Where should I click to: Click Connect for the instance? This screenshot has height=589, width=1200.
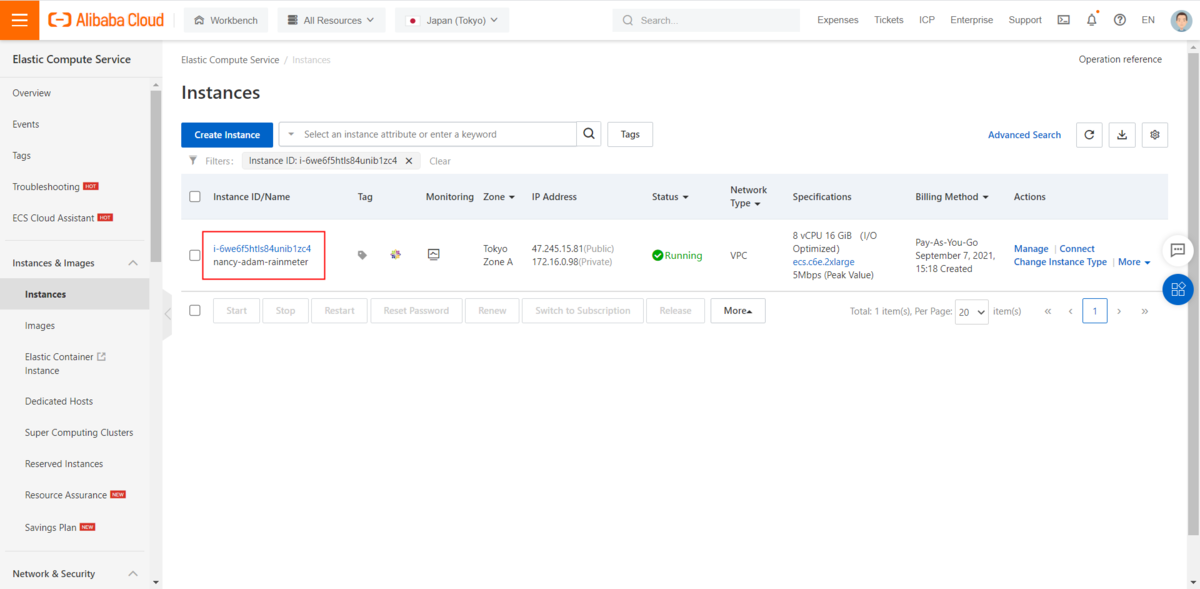[x=1077, y=249]
